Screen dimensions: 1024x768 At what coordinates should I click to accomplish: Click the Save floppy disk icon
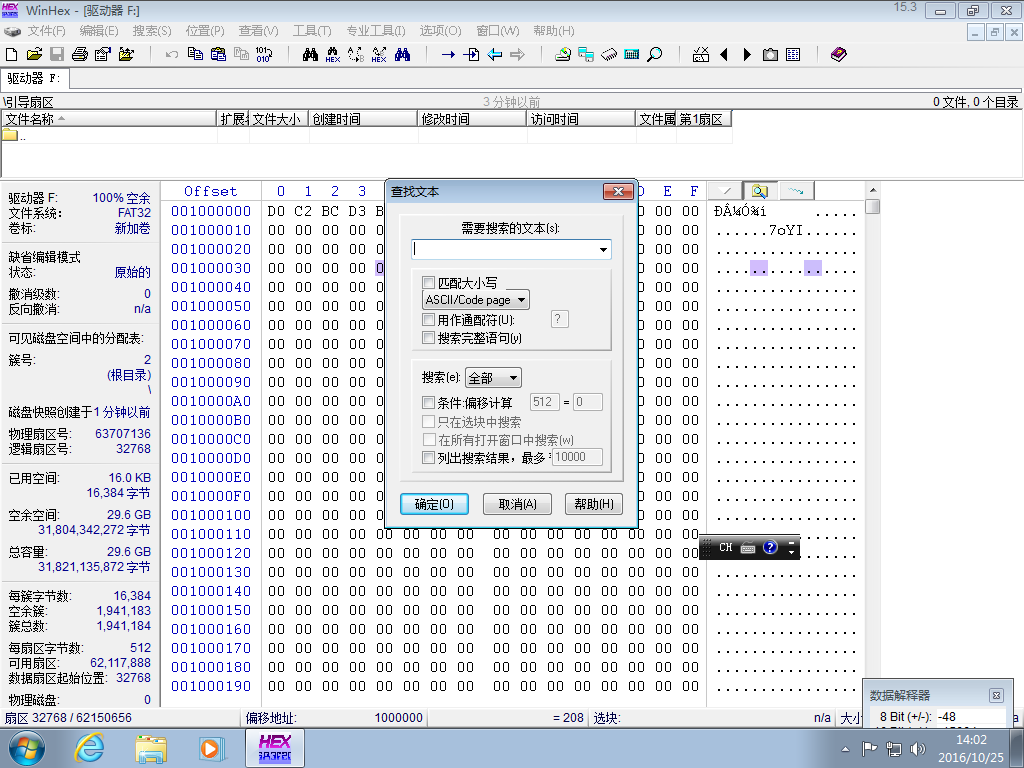point(57,54)
